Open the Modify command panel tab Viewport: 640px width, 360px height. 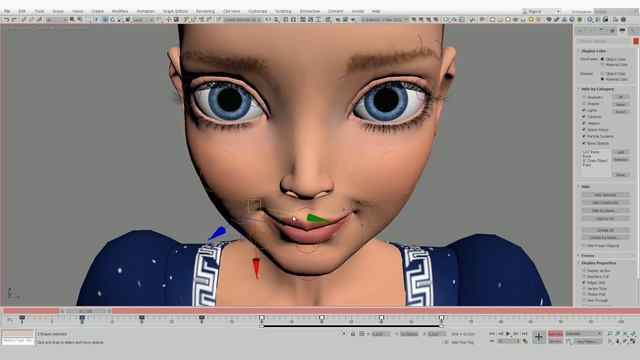coord(591,31)
